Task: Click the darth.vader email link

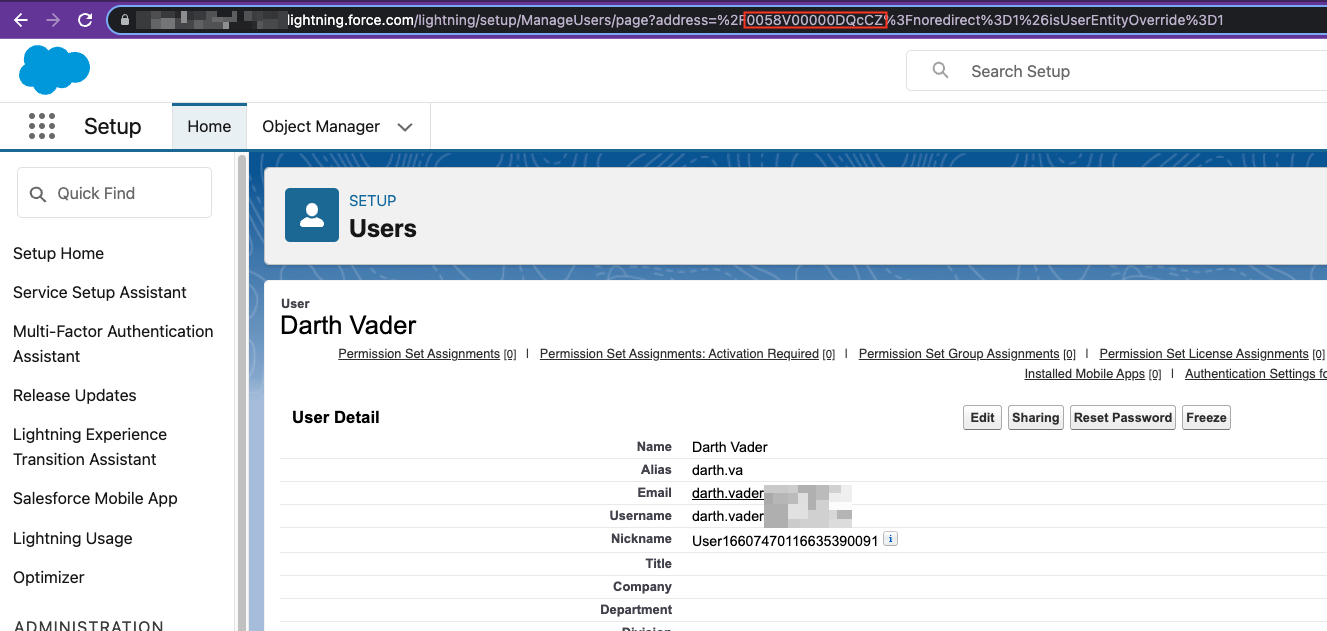Action: pyautogui.click(x=728, y=493)
